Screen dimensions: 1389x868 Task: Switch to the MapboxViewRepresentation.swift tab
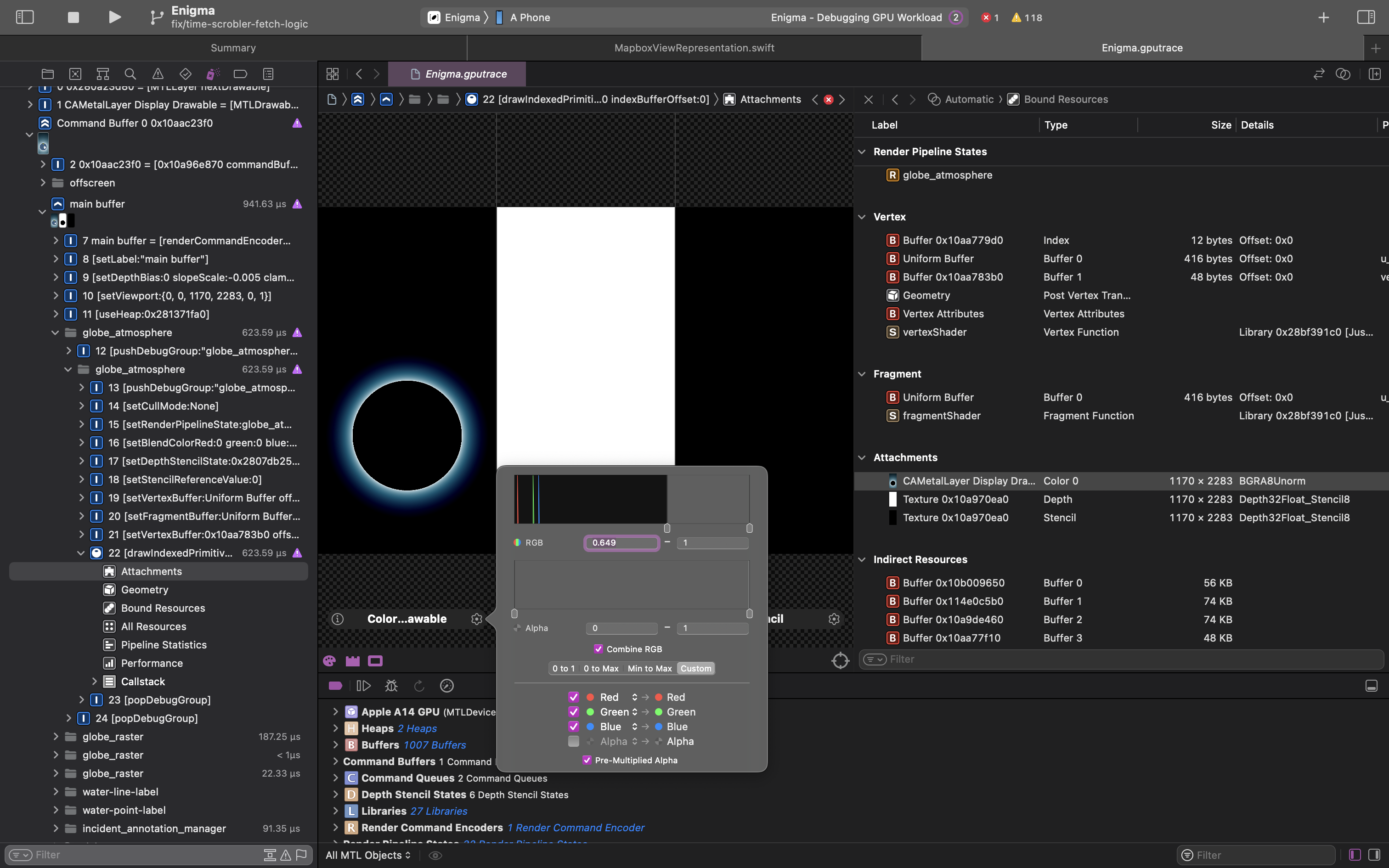tap(694, 48)
